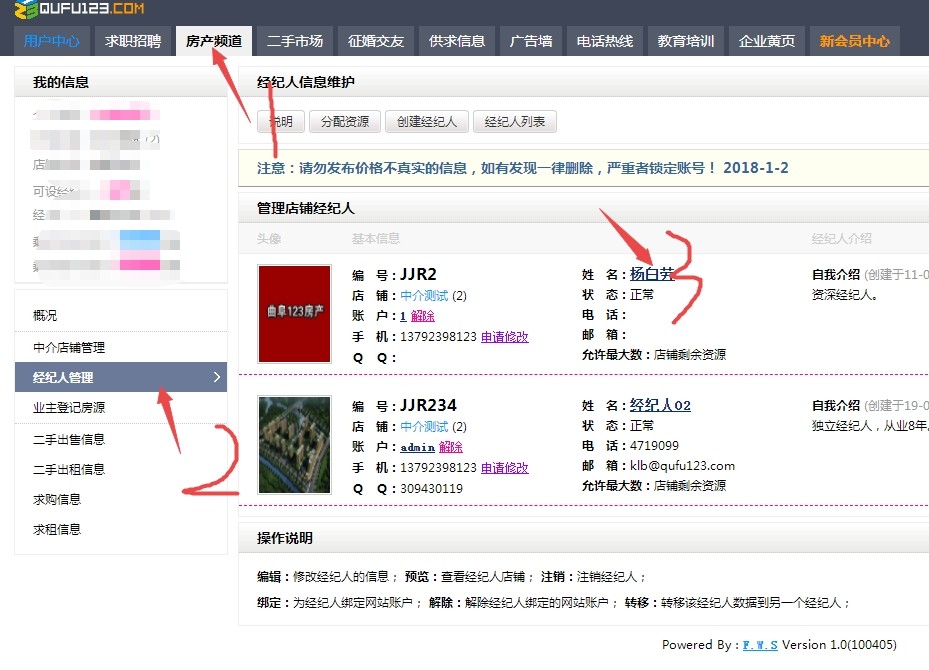This screenshot has height=670, width=929.
Task: Open 中介店铺管理 in the sidebar
Action: (69, 347)
